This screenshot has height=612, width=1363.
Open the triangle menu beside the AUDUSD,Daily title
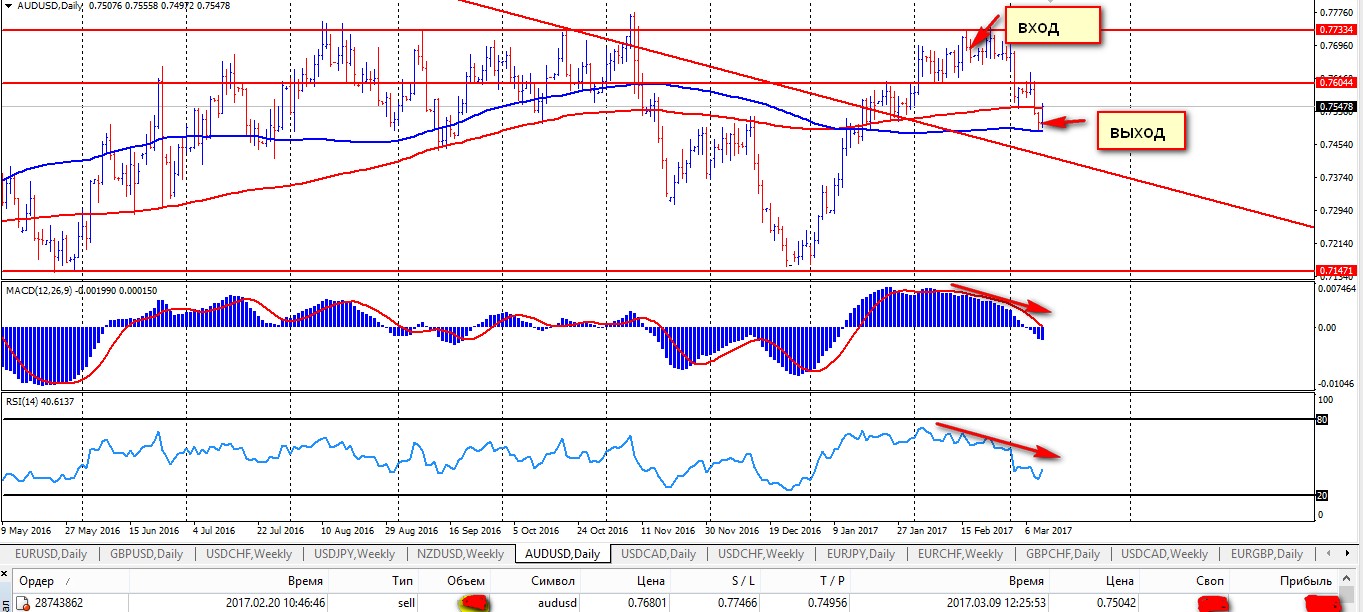[x=9, y=6]
